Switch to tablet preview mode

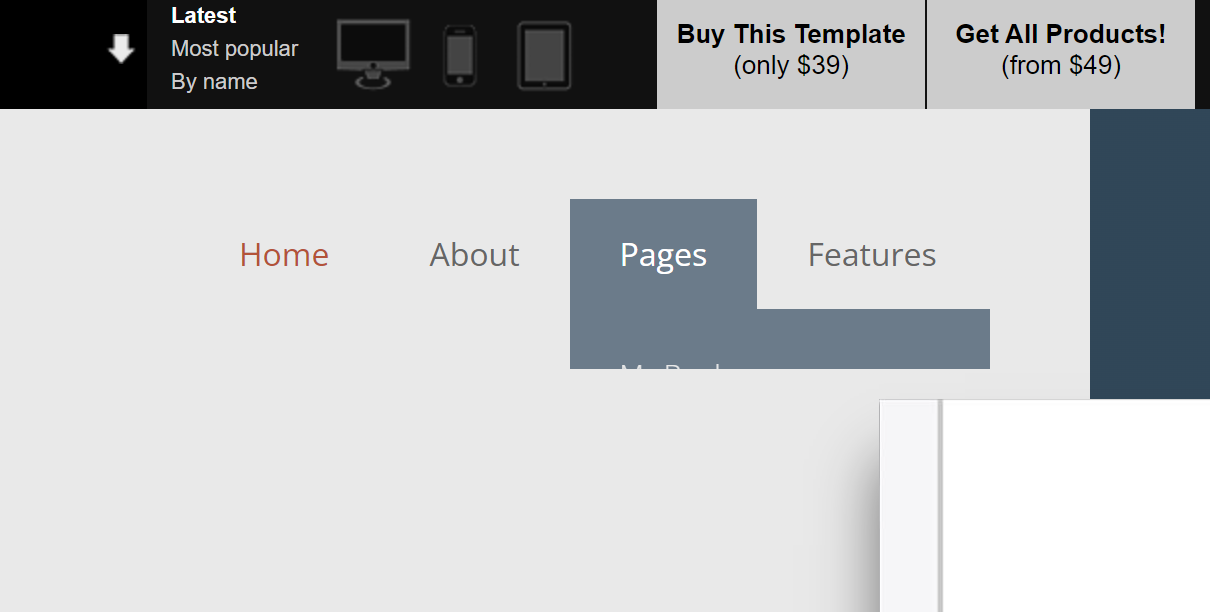click(x=544, y=56)
